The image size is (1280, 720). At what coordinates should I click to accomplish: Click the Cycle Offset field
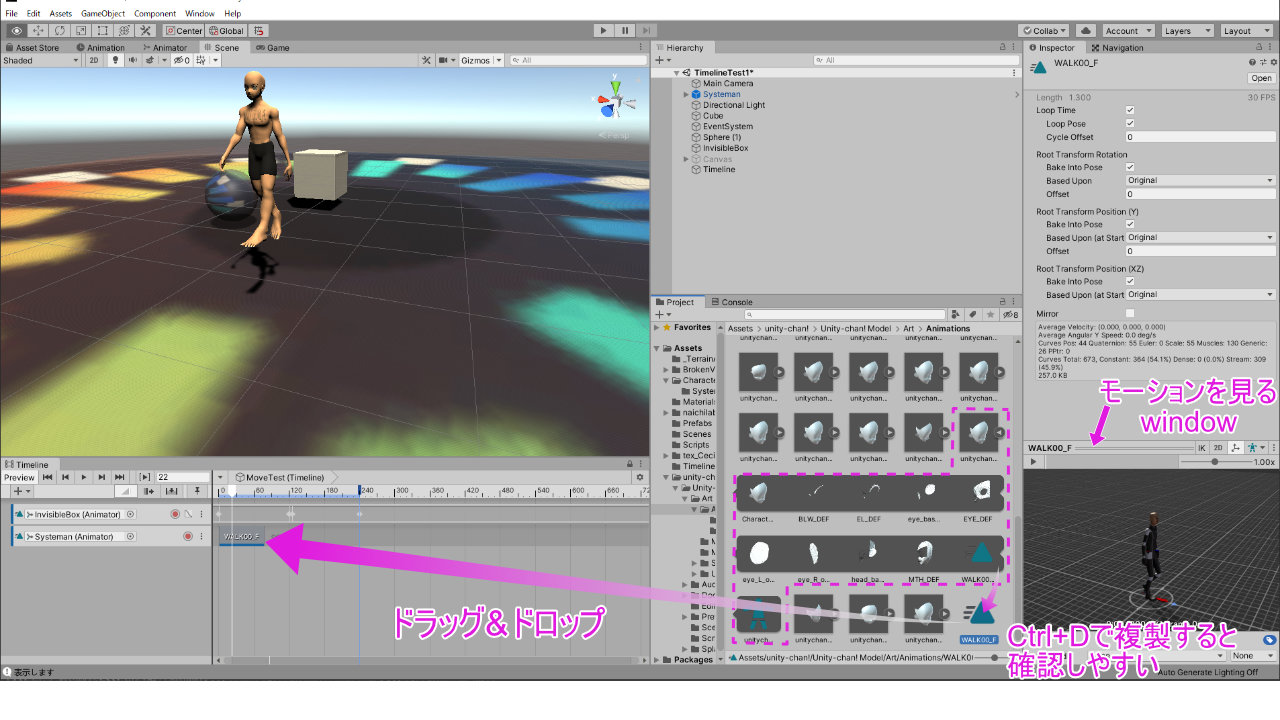click(1200, 137)
